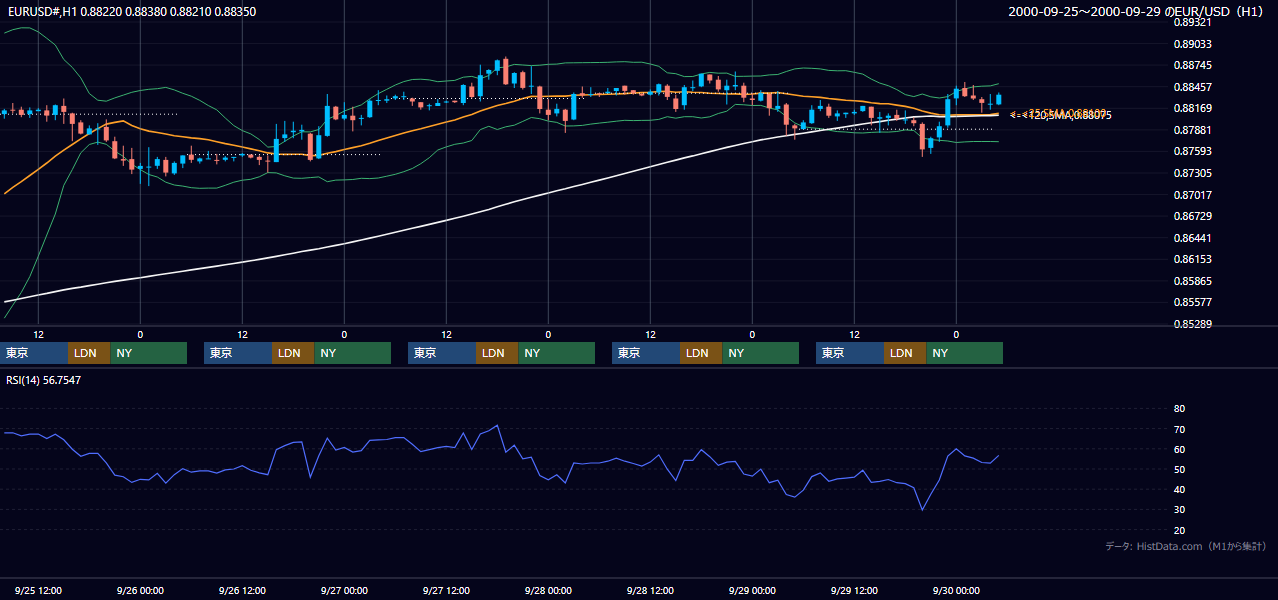Click price axis label 0.89321
The image size is (1278, 600).
pyautogui.click(x=1192, y=22)
